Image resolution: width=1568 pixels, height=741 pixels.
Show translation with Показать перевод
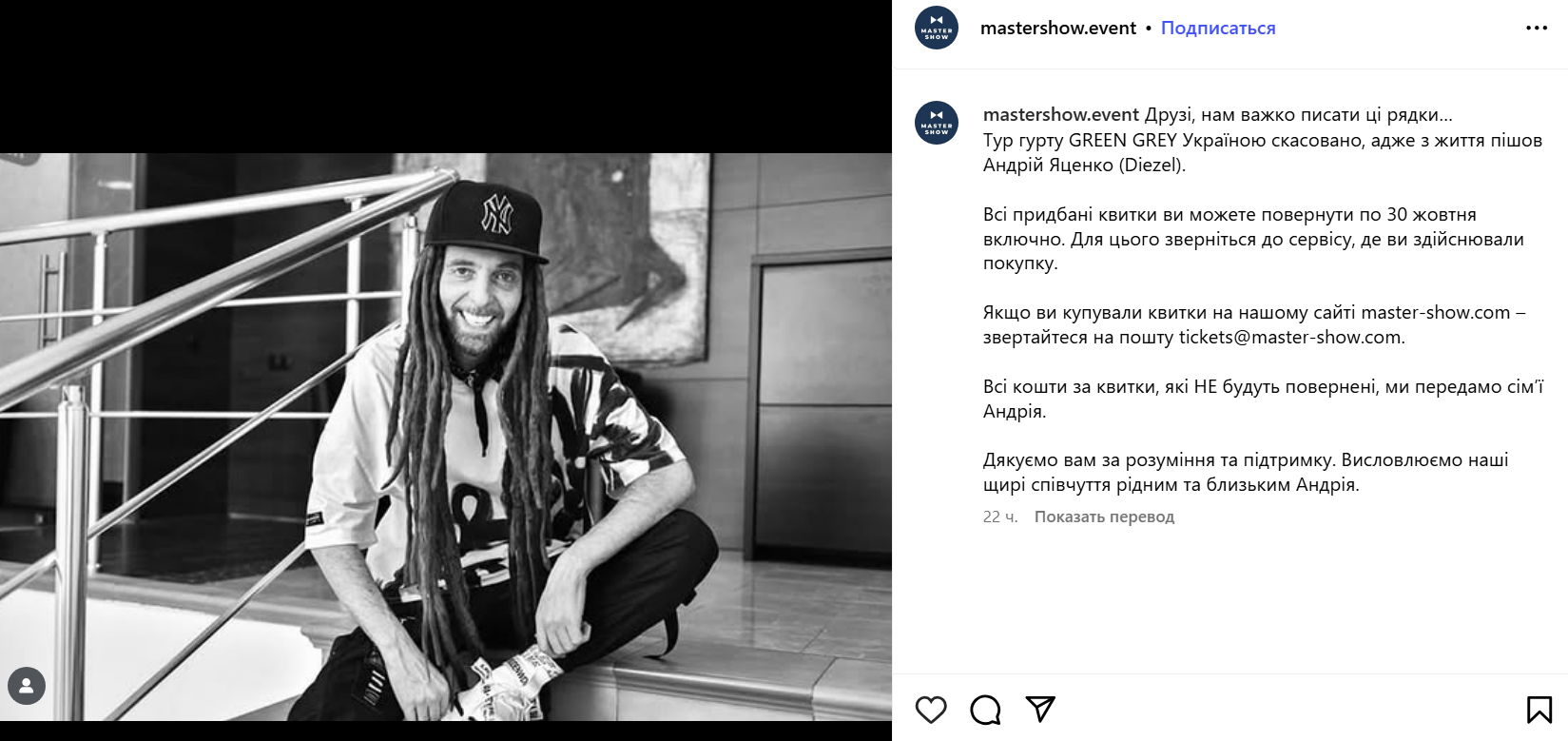click(1104, 517)
